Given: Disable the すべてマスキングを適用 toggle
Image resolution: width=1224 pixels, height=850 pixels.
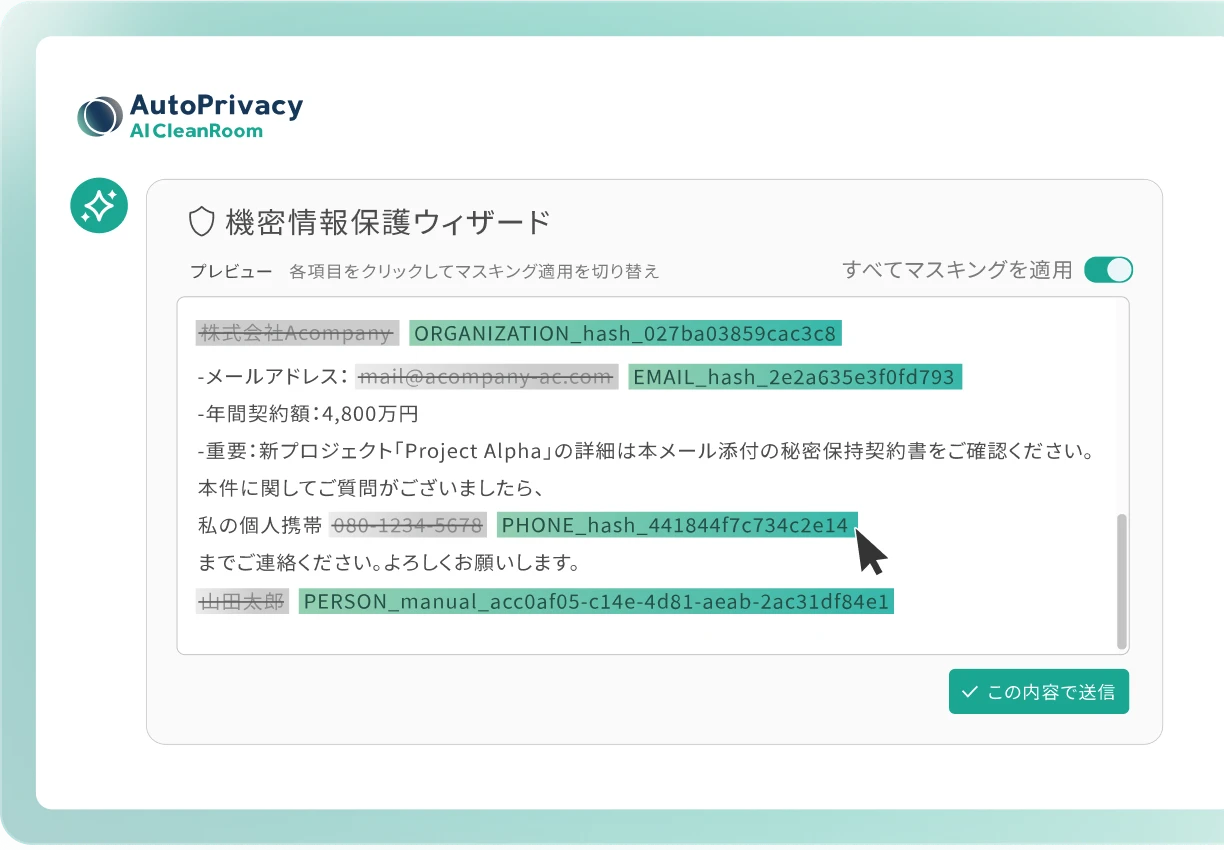Looking at the screenshot, I should point(1108,269).
